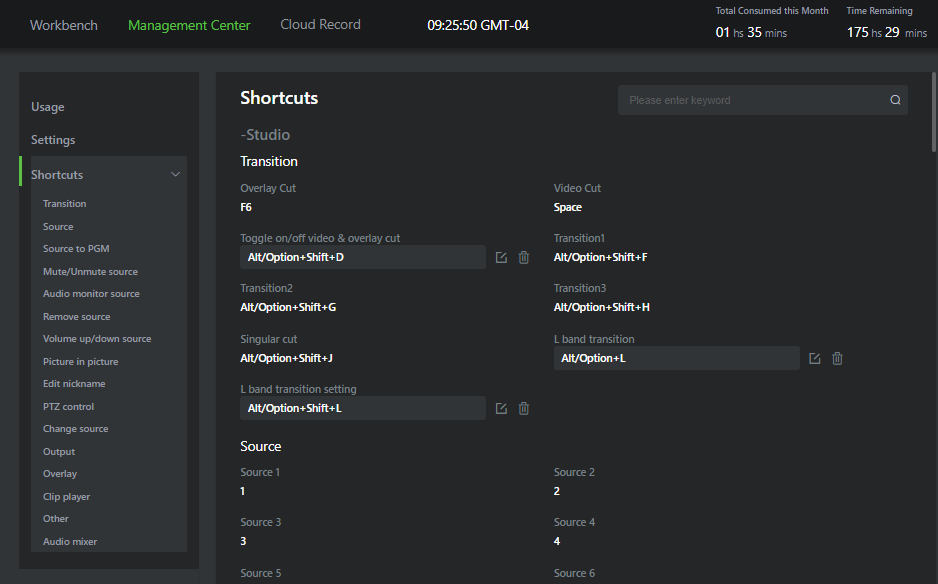The image size is (938, 584).
Task: Delete the L band transition shortcut
Action: [x=837, y=357]
